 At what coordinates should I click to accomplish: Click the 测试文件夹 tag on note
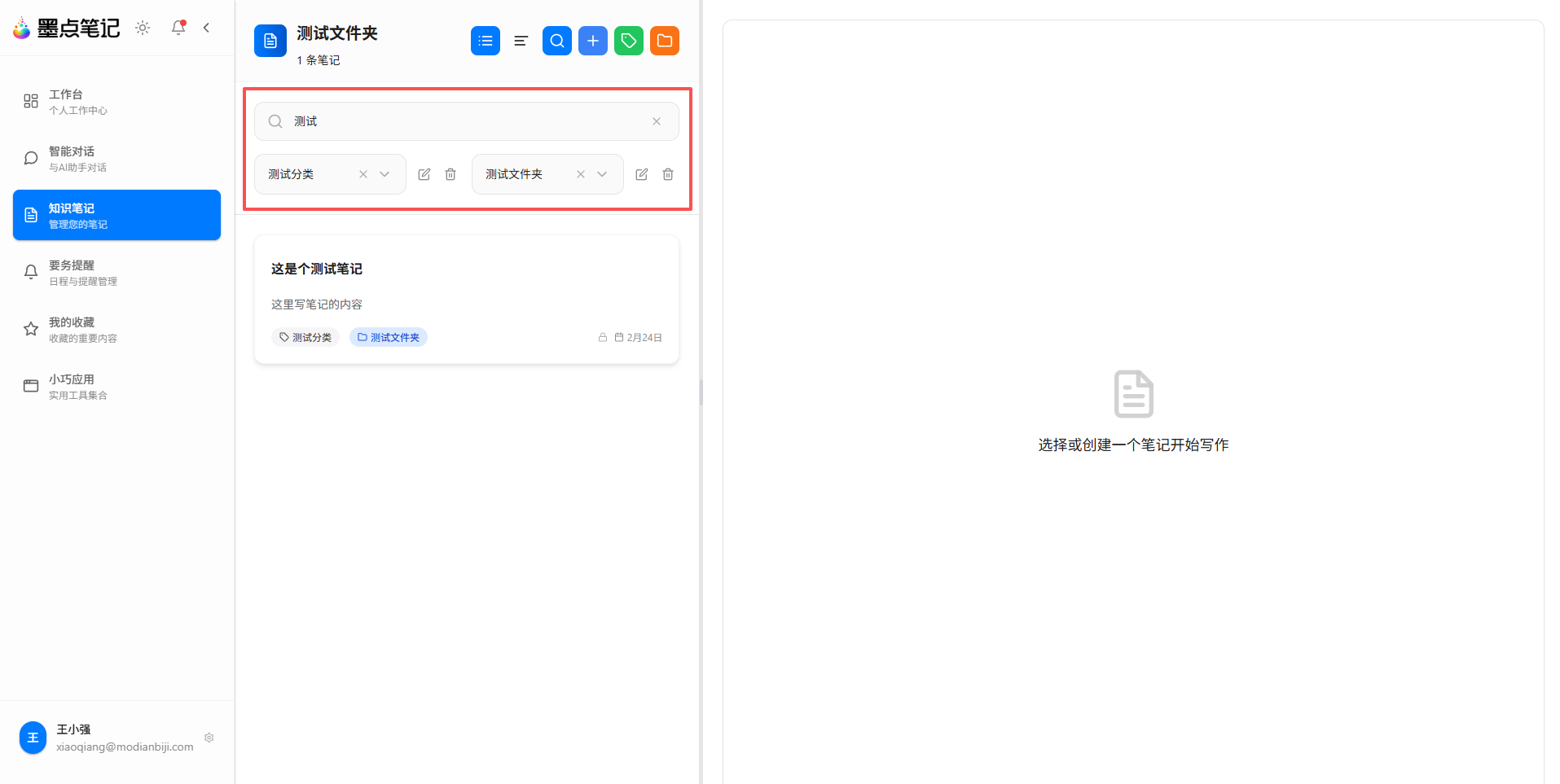point(389,337)
